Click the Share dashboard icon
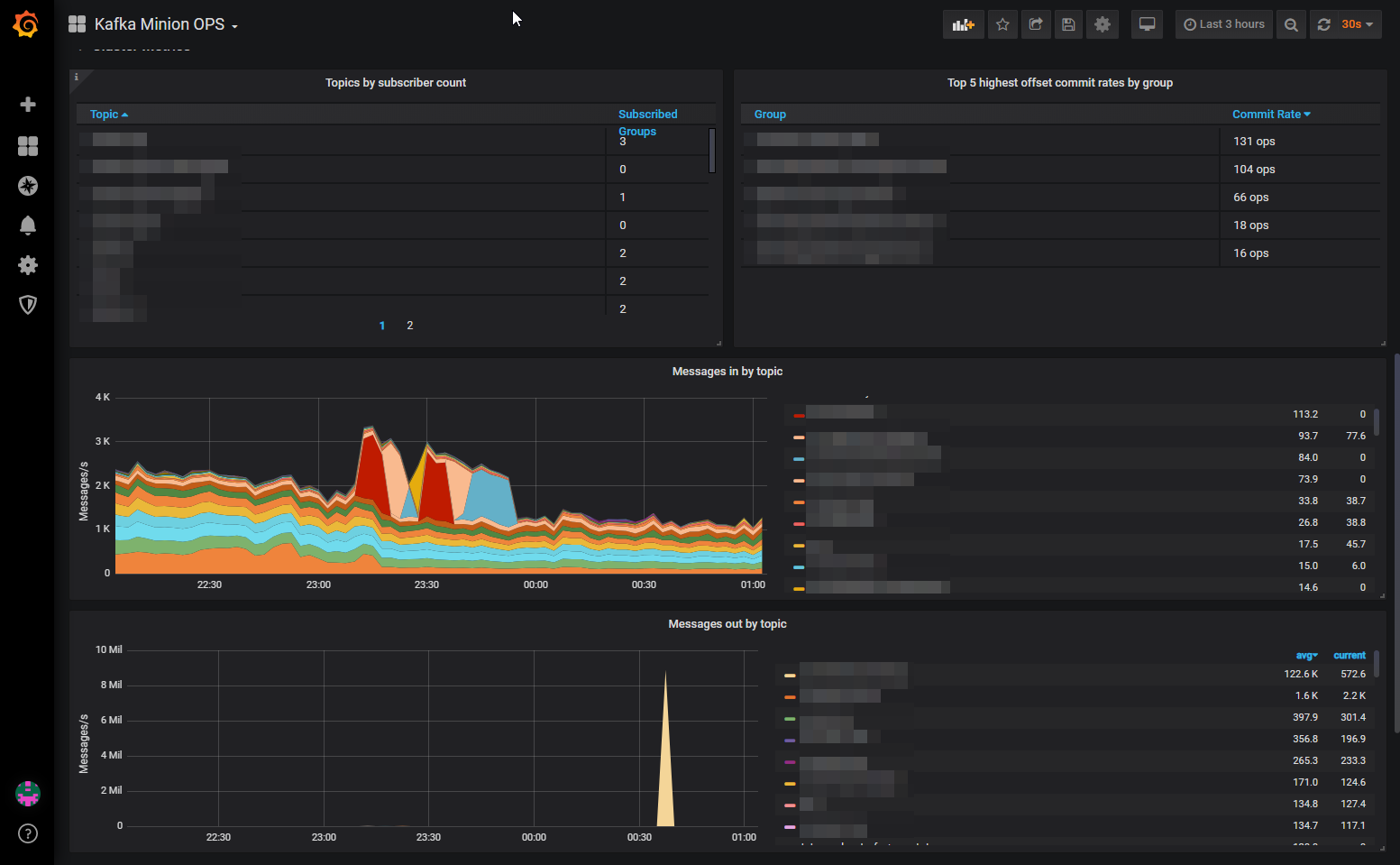Screen dimensions: 1400x865 [1036, 24]
